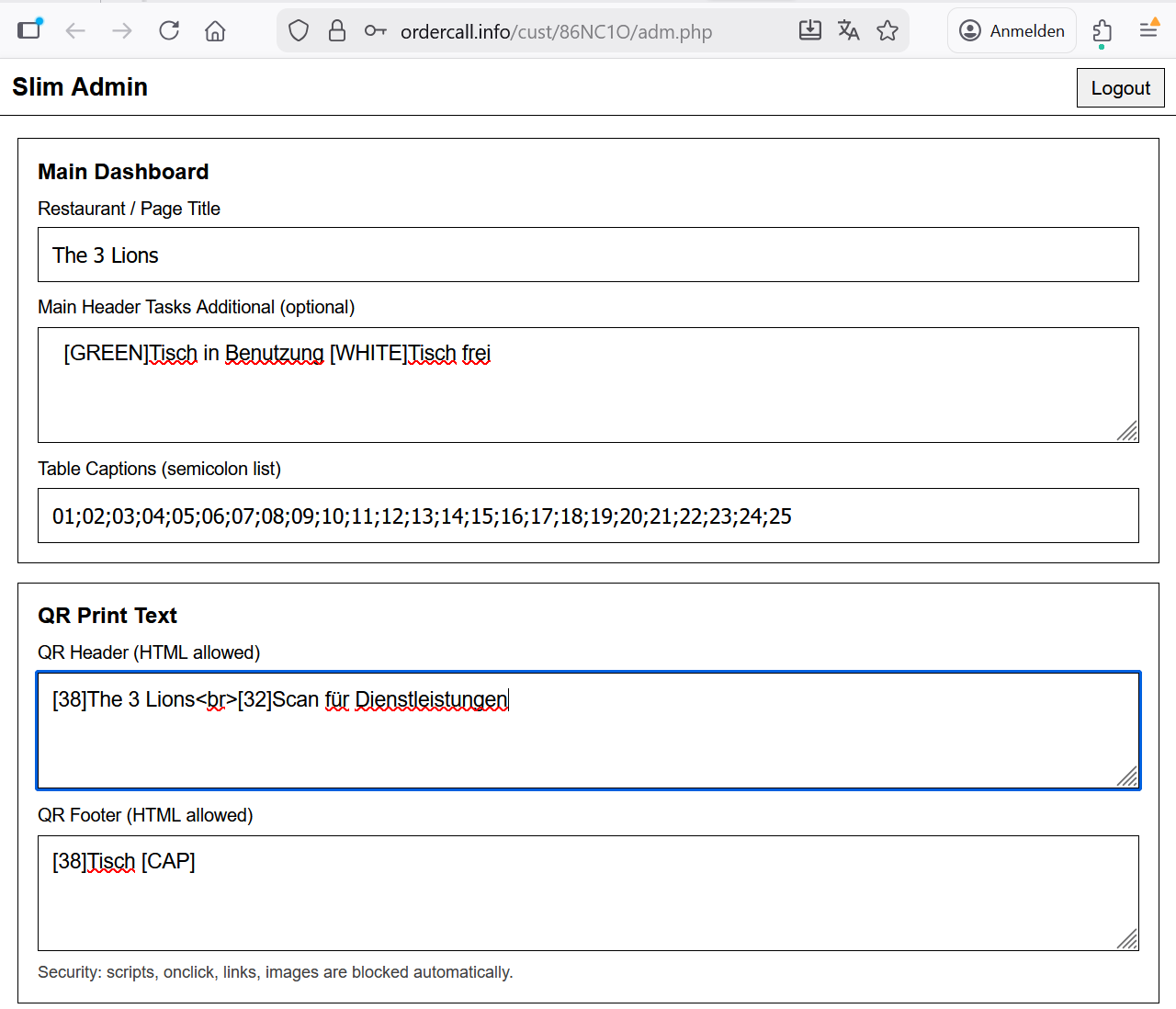Click the sidebar/tab overview icon
The width and height of the screenshot is (1176, 1009).
30,29
